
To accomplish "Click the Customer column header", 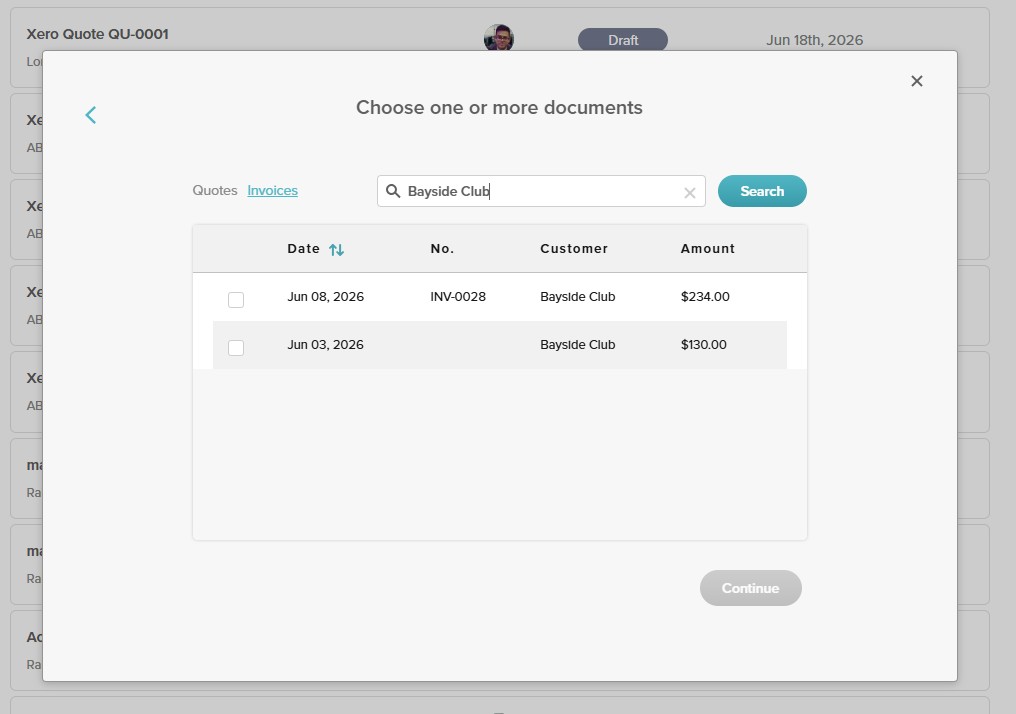I will pyautogui.click(x=574, y=249).
